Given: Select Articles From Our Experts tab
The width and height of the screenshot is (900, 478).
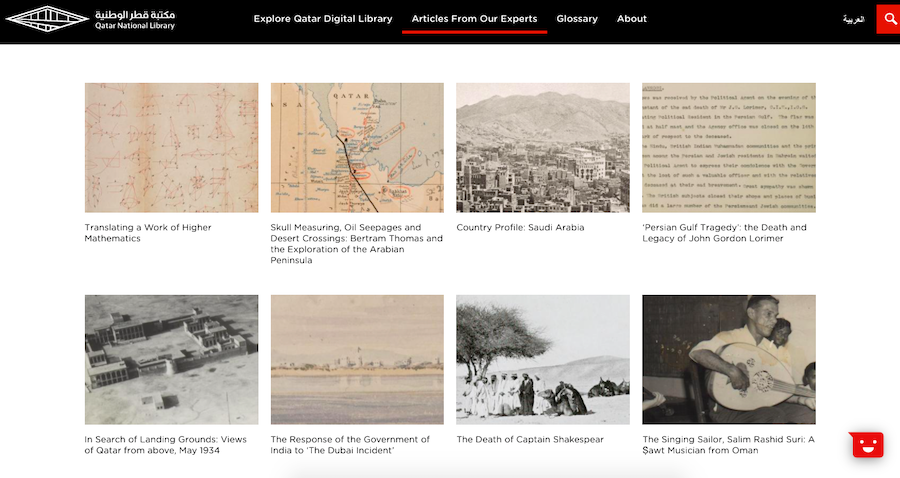Looking at the screenshot, I should 474,19.
